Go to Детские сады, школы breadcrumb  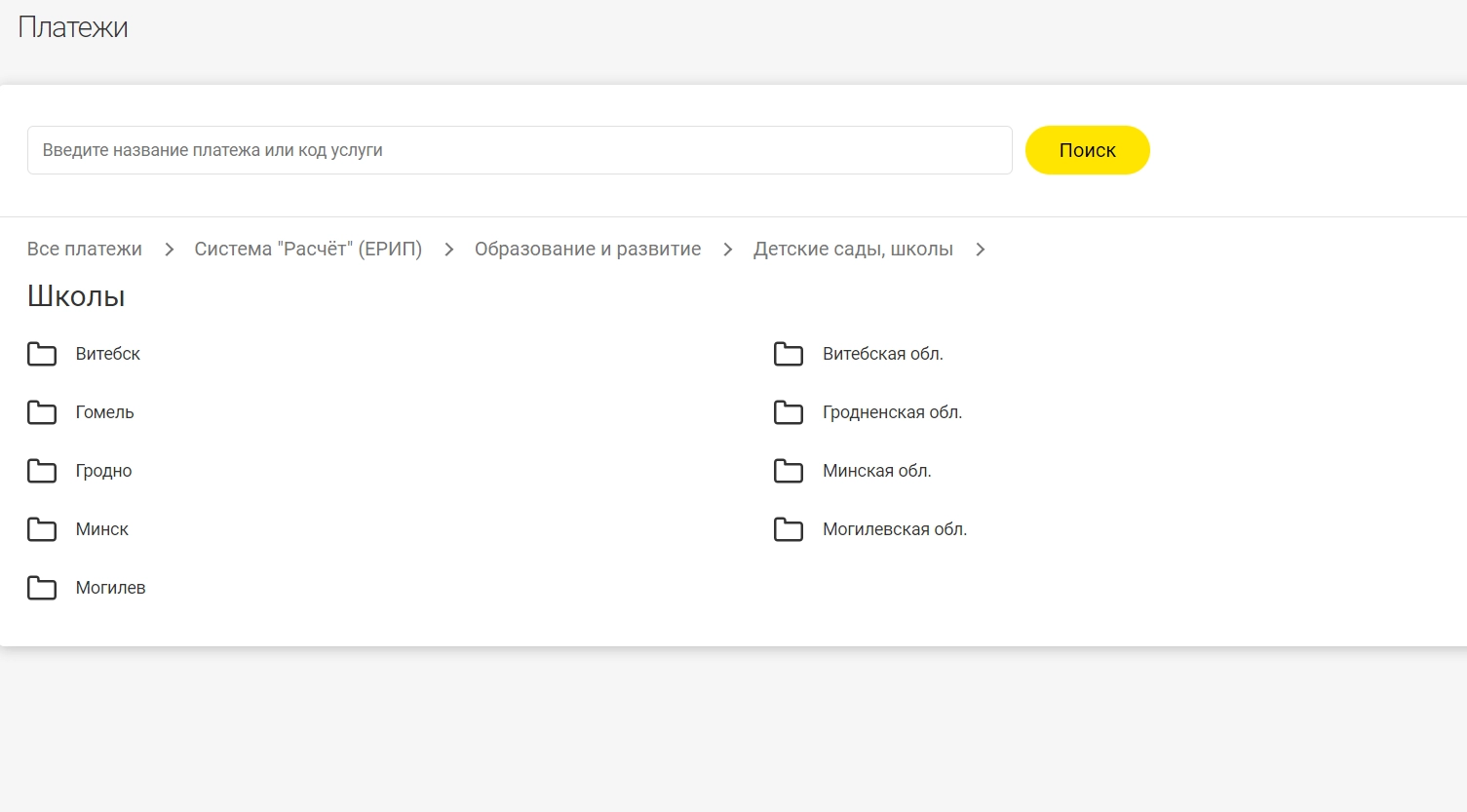(x=853, y=249)
